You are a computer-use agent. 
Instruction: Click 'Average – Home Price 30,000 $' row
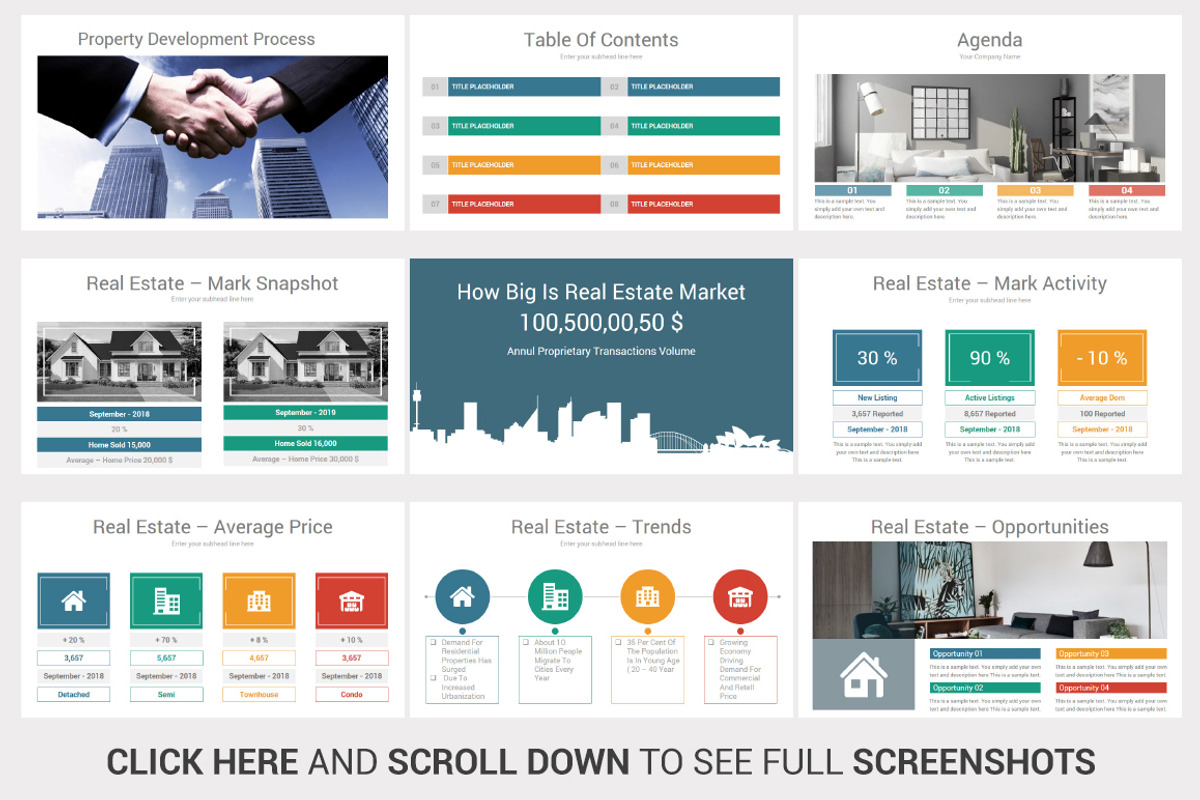tap(305, 459)
